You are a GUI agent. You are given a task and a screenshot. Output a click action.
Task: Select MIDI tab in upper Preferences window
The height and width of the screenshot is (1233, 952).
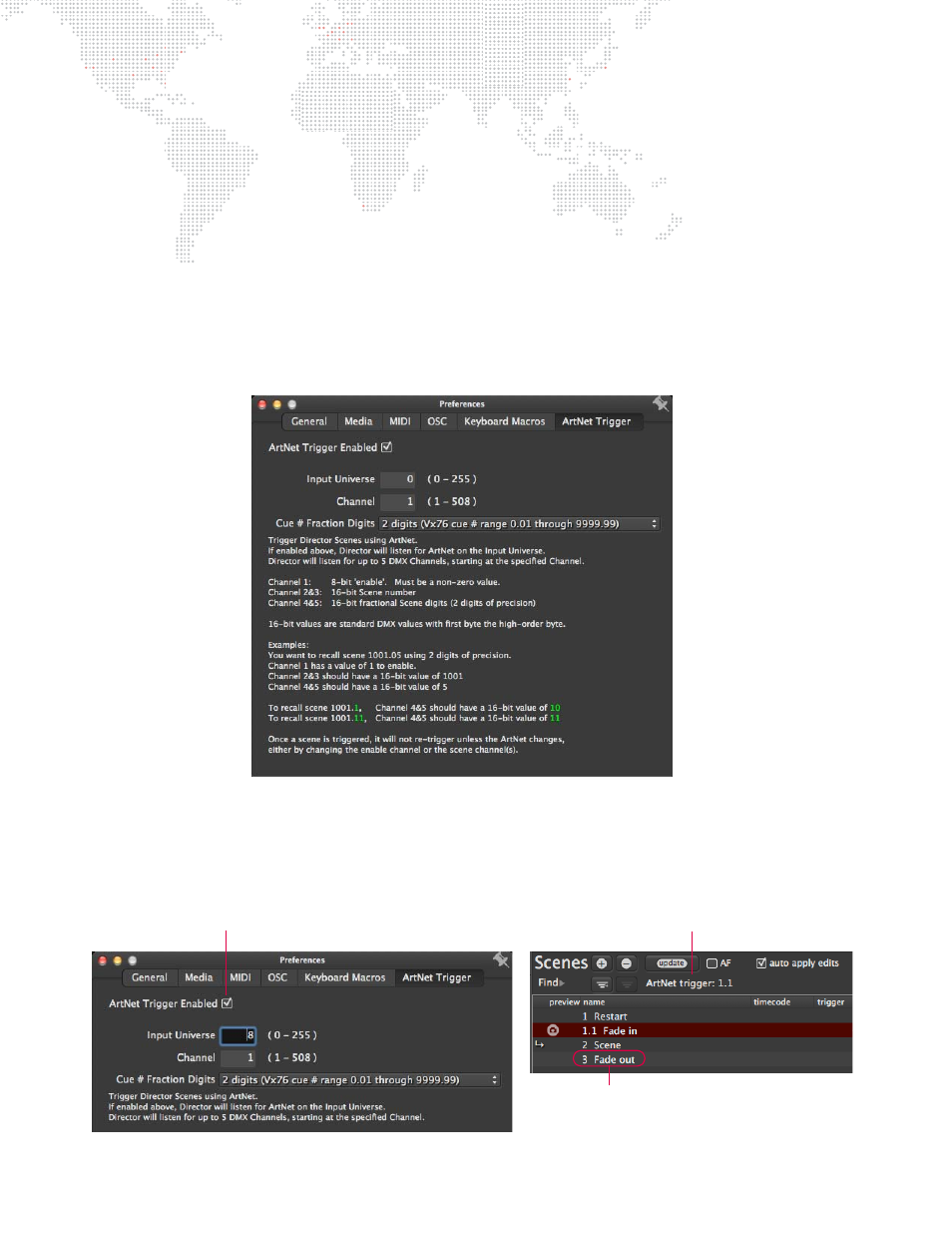pos(400,421)
